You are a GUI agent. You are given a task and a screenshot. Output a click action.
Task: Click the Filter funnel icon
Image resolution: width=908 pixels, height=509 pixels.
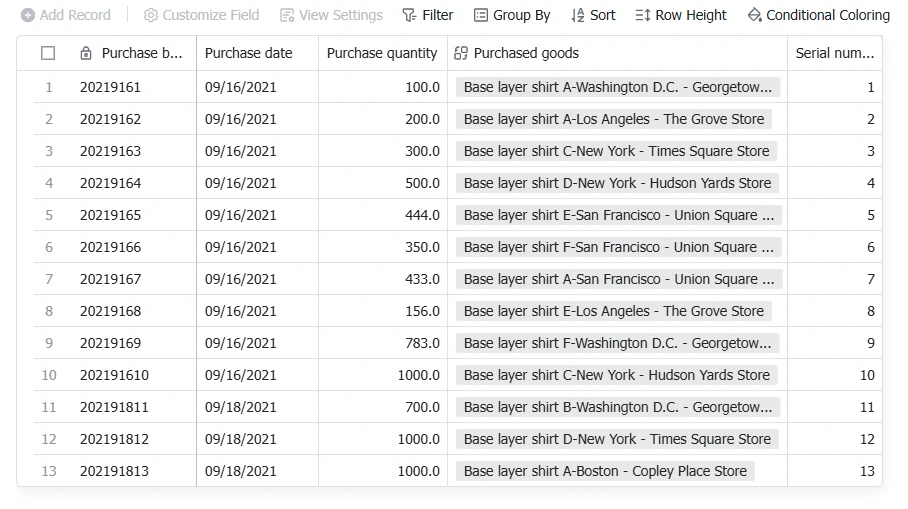coord(409,15)
